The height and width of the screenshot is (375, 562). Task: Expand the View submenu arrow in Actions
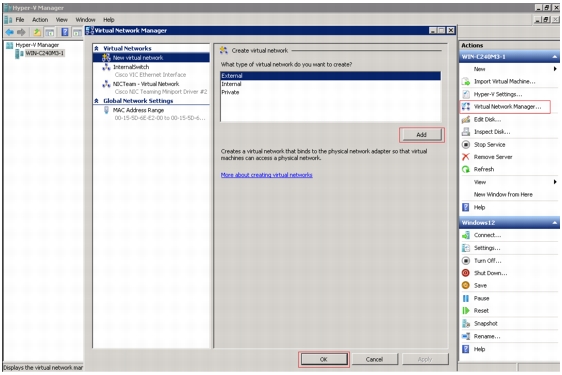555,182
